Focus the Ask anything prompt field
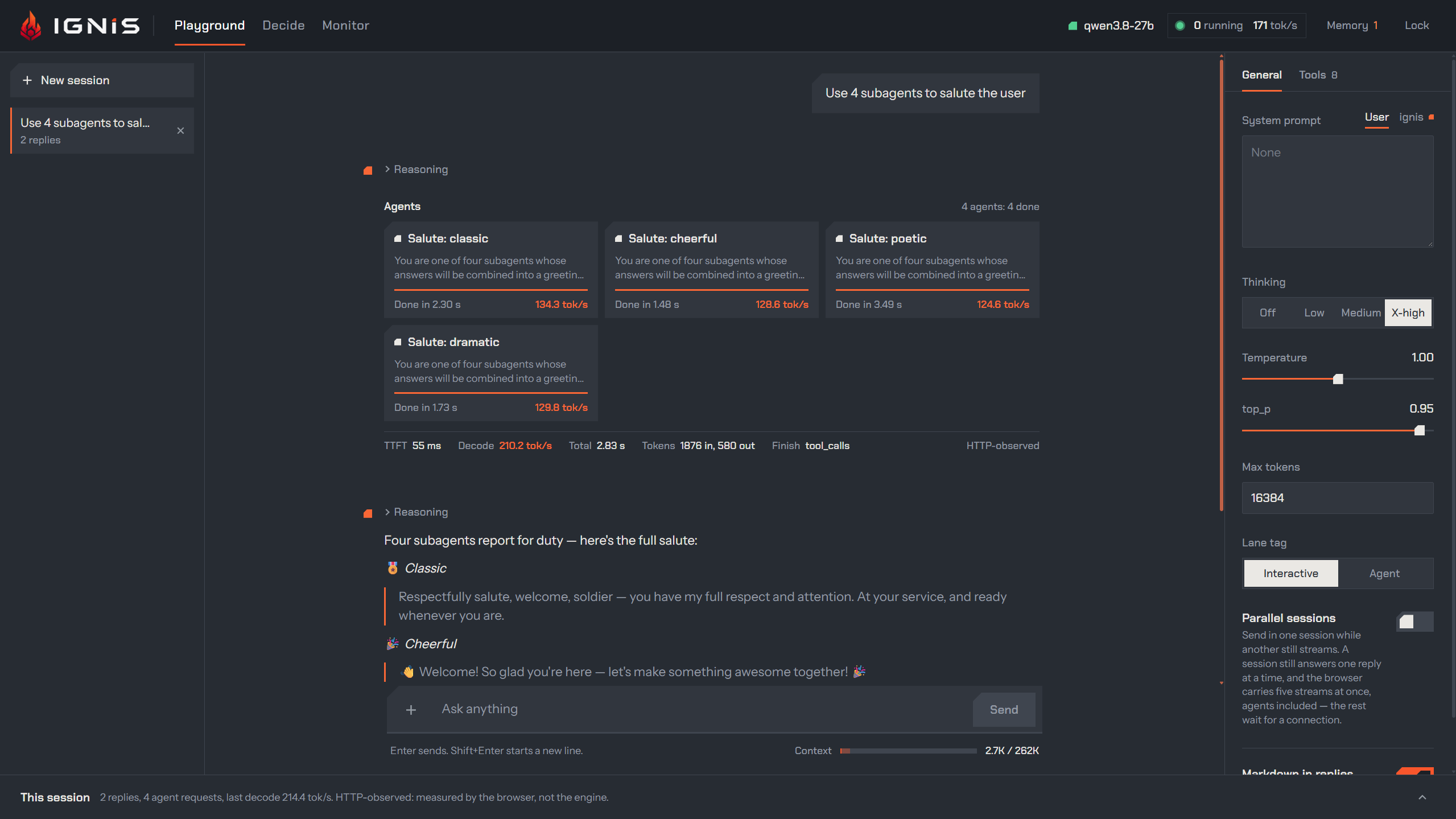The height and width of the screenshot is (819, 1456). pos(700,709)
